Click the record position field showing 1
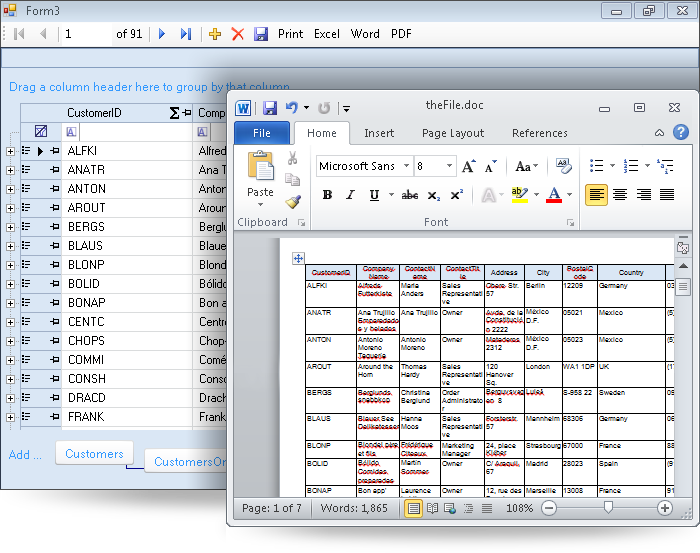 coord(85,34)
